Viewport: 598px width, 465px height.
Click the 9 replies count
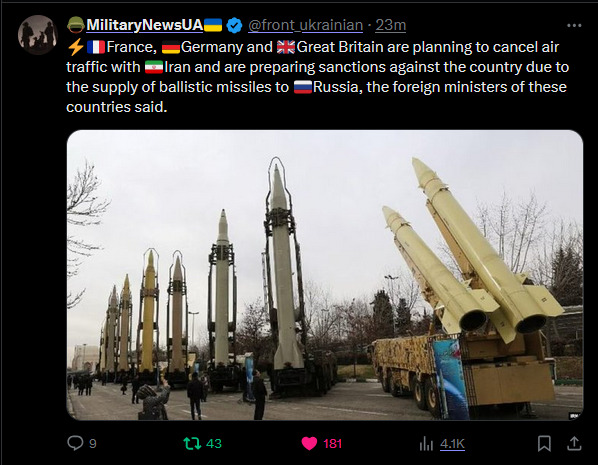point(93,444)
